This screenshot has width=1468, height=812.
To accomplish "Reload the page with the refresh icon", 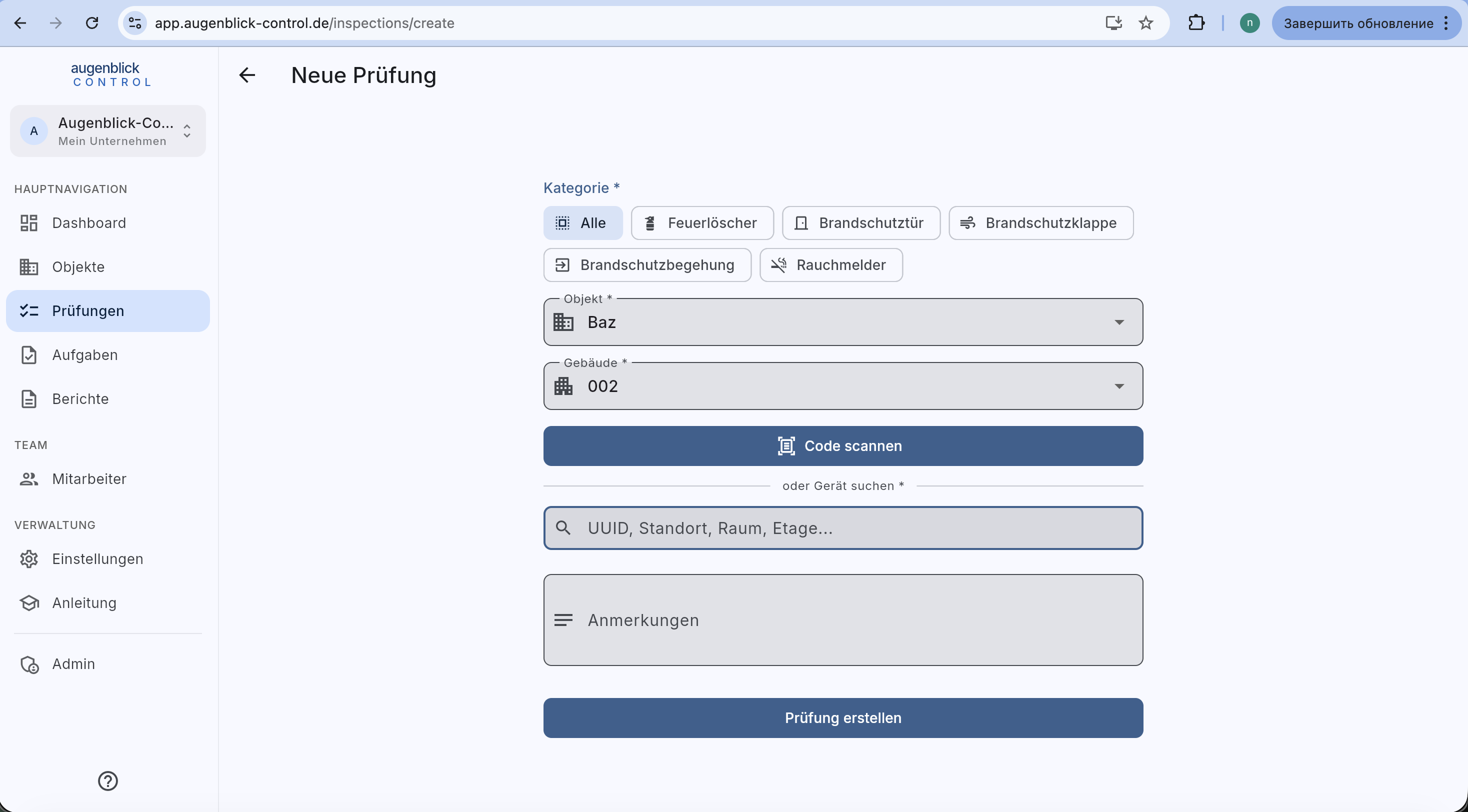I will 92,23.
